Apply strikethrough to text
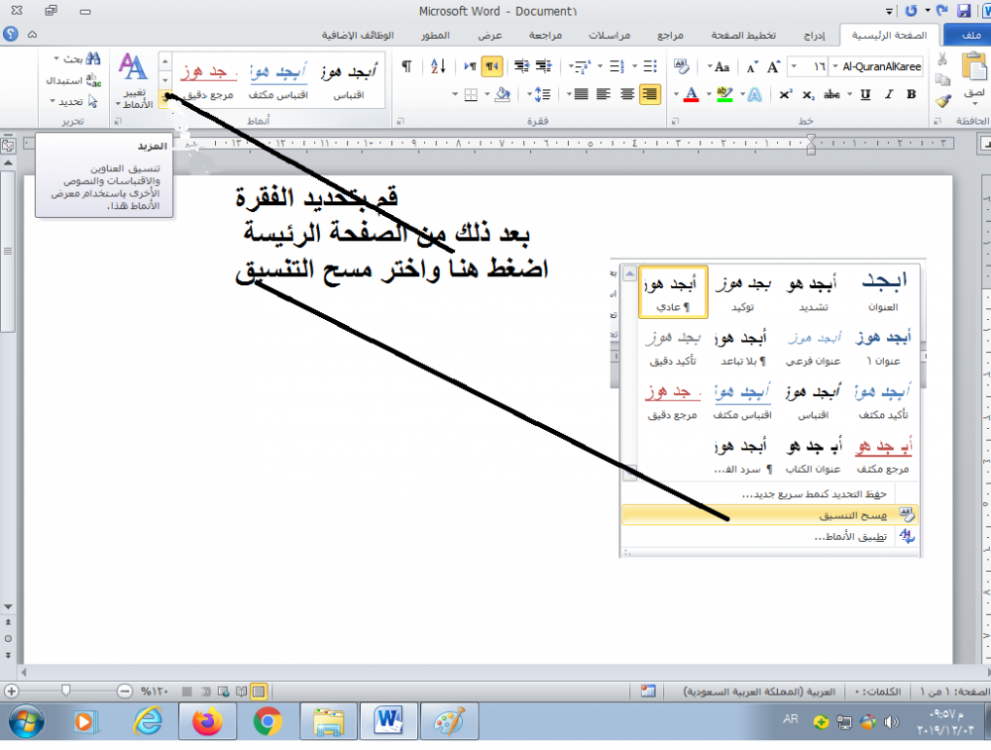The image size is (991, 750). 831,95
